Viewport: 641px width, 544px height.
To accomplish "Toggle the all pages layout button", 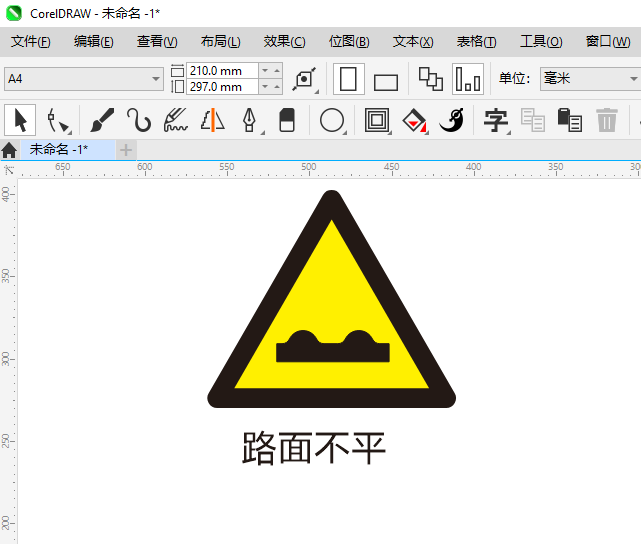I will coord(430,79).
